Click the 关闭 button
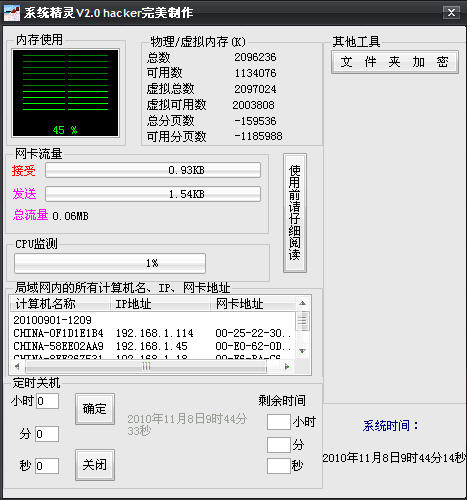This screenshot has width=467, height=500. [95, 465]
